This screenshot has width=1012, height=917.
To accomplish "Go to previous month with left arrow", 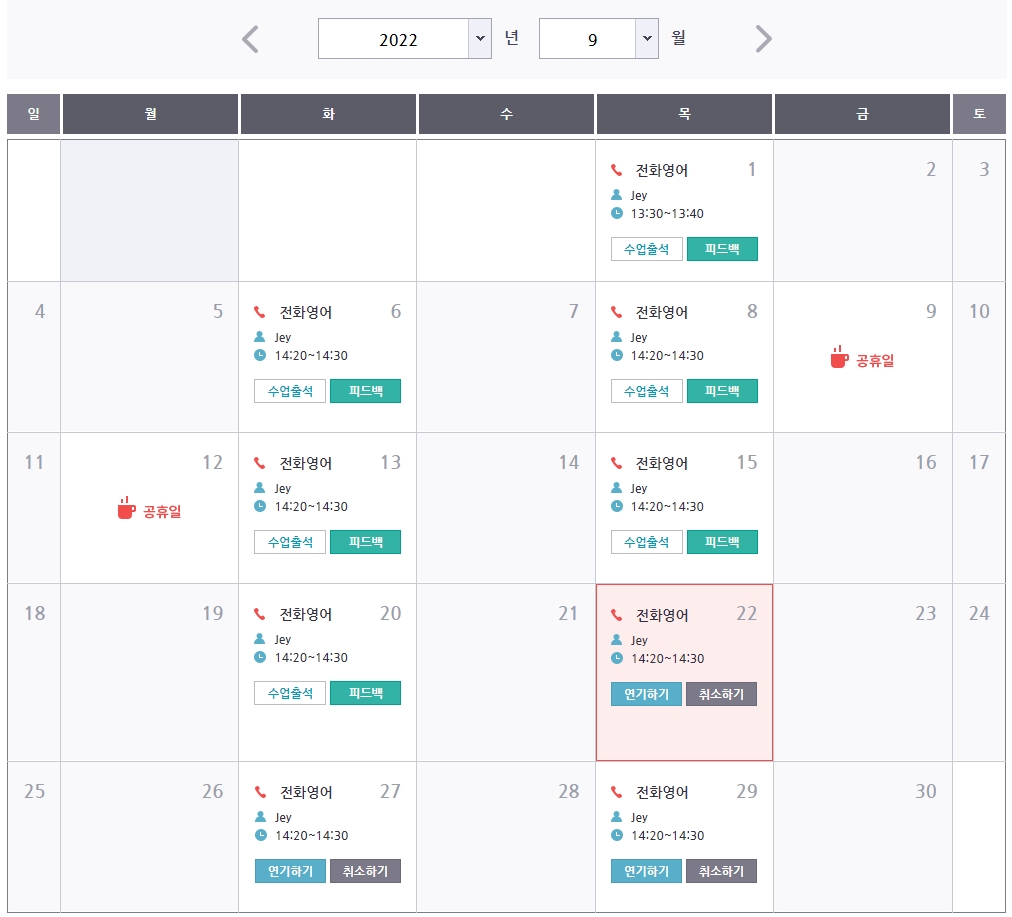I will click(250, 39).
